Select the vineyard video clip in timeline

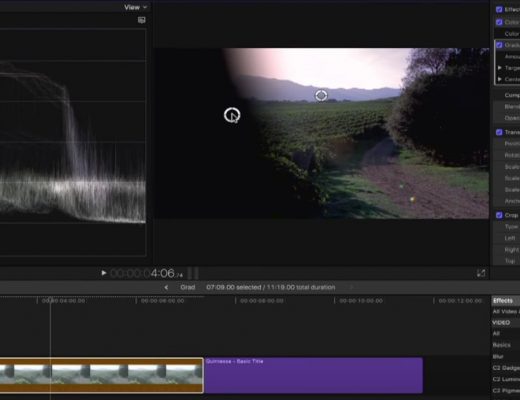click(101, 375)
